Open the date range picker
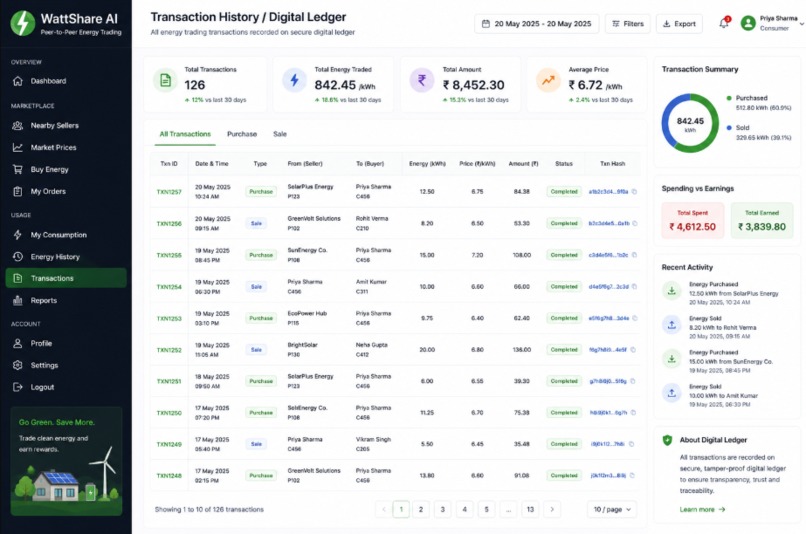Viewport: 806px width, 534px height. pos(536,24)
